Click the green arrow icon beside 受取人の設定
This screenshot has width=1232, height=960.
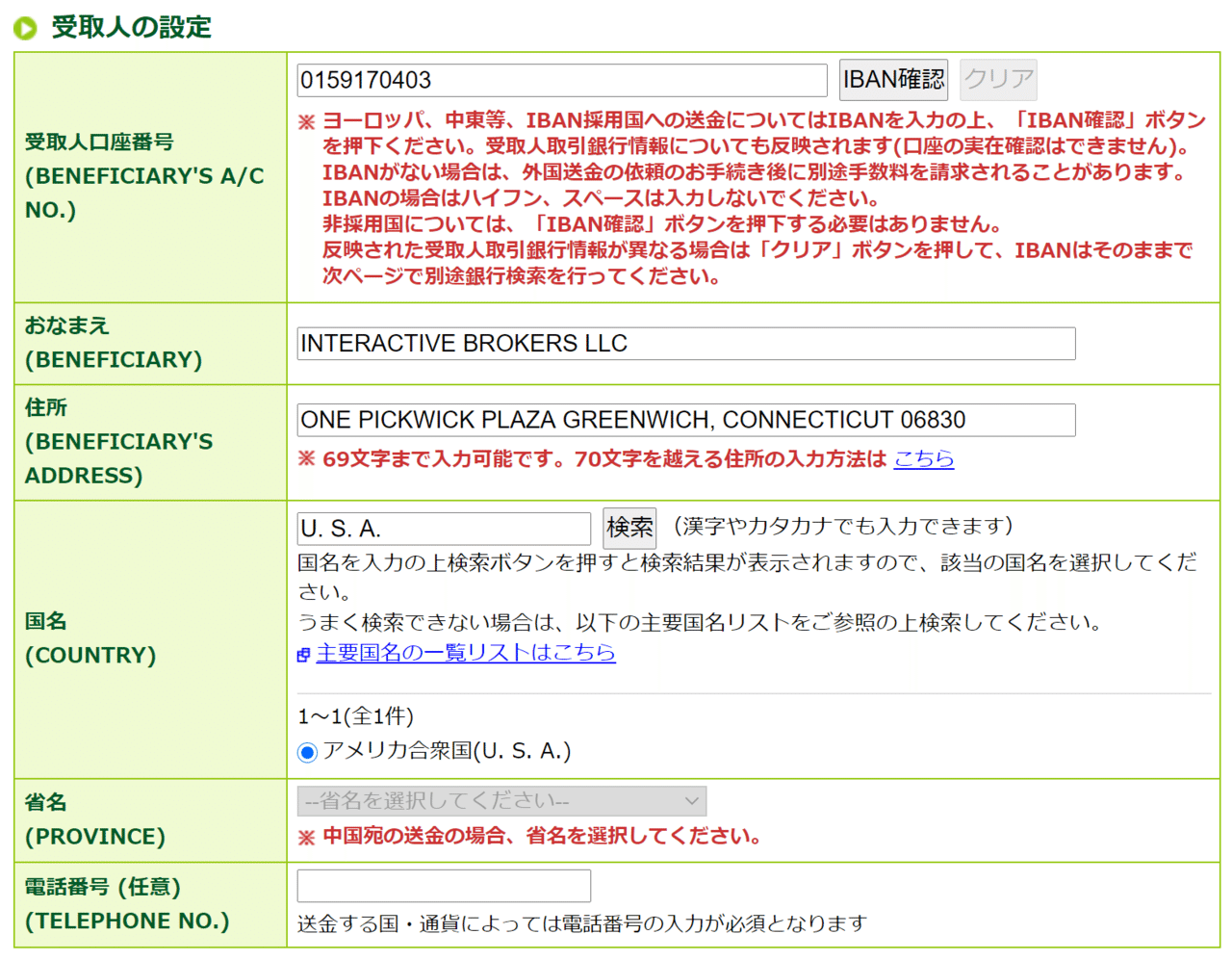(x=26, y=28)
